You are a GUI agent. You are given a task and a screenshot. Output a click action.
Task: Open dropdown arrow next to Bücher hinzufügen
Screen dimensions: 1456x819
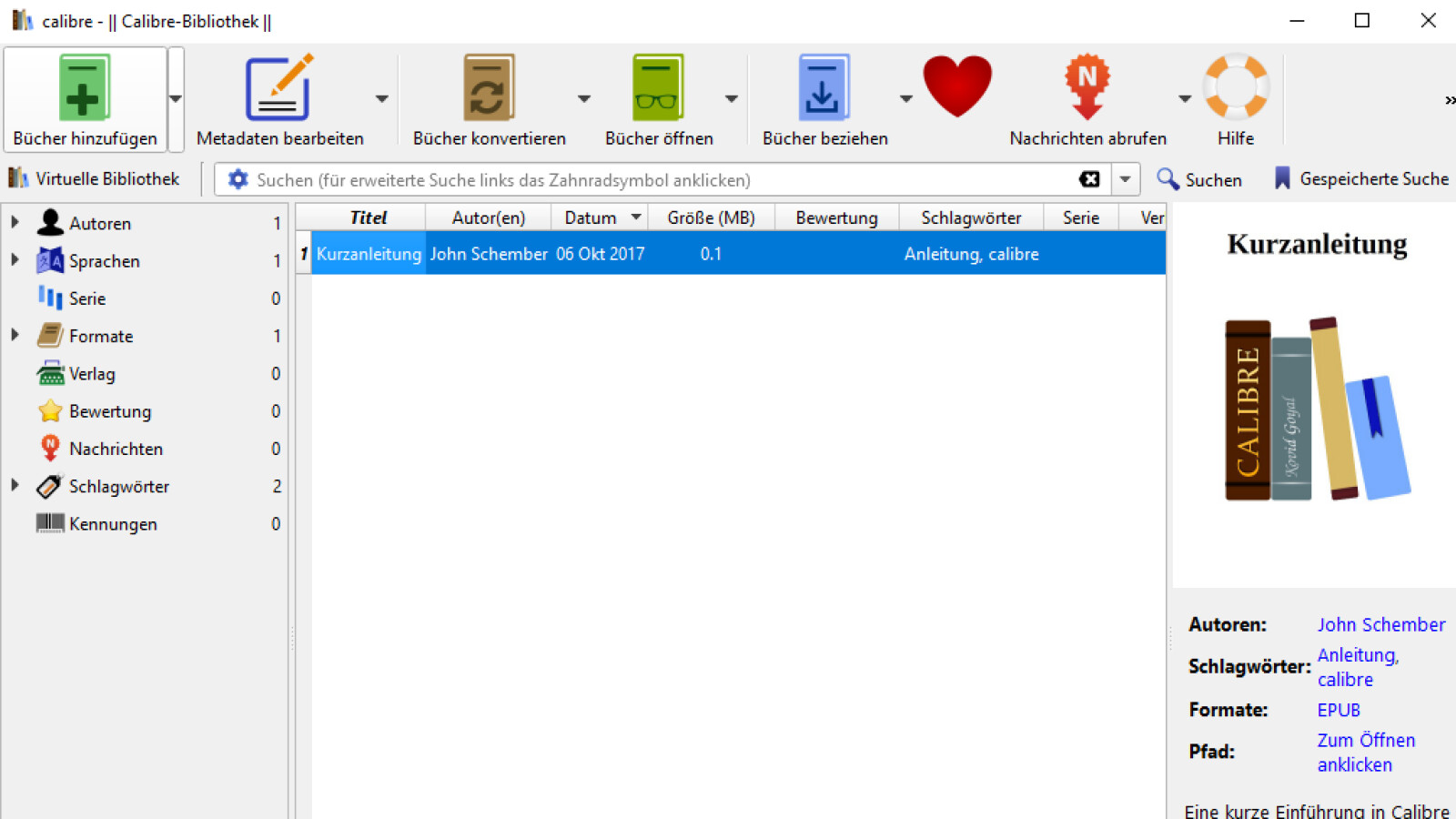coord(176,98)
